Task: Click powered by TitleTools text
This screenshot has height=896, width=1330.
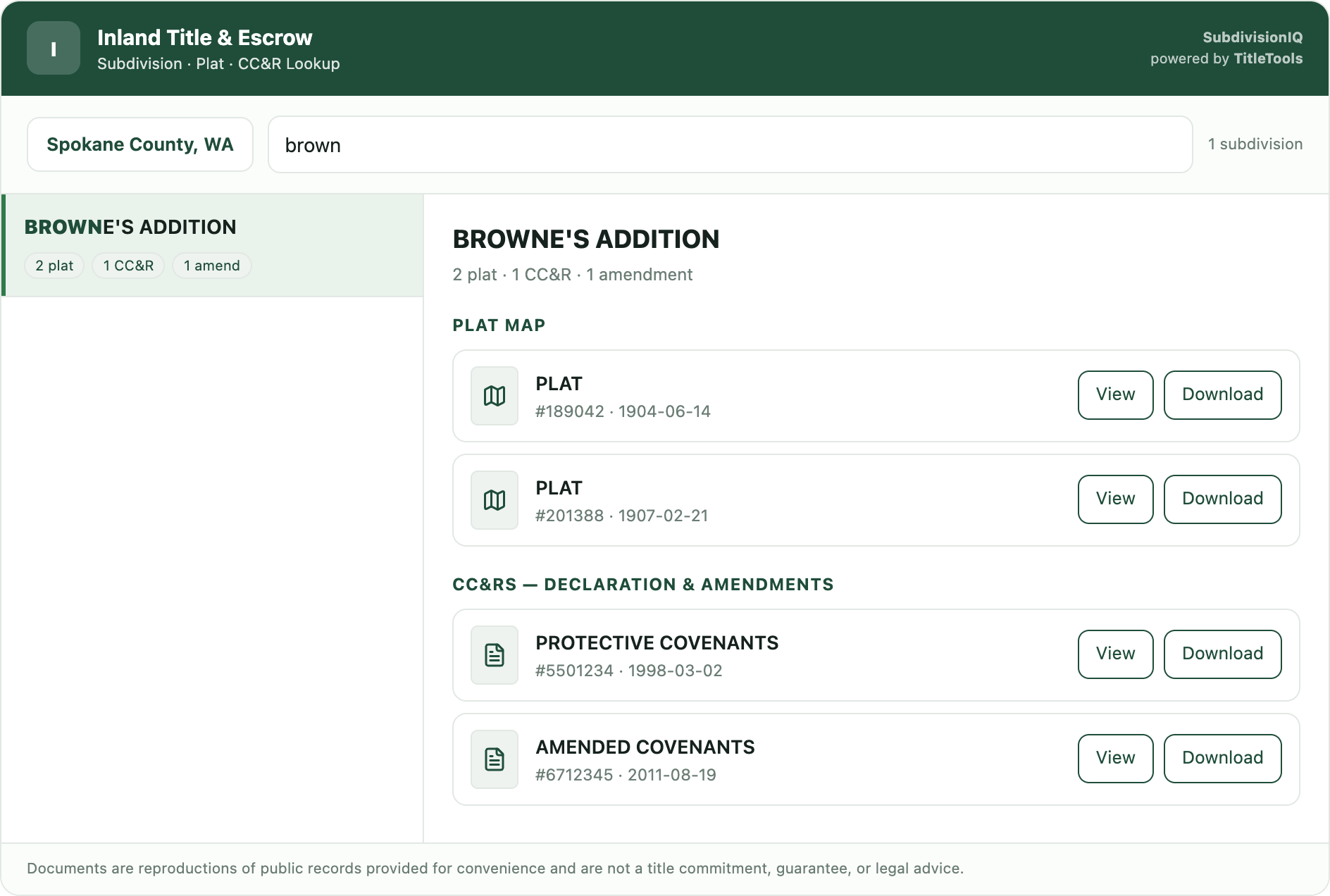Action: (x=1226, y=58)
